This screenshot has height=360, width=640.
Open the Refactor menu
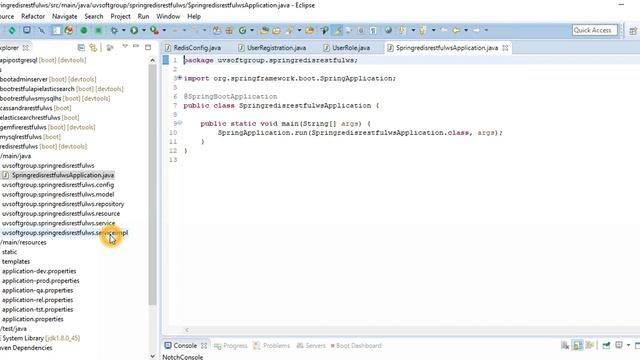33,16
